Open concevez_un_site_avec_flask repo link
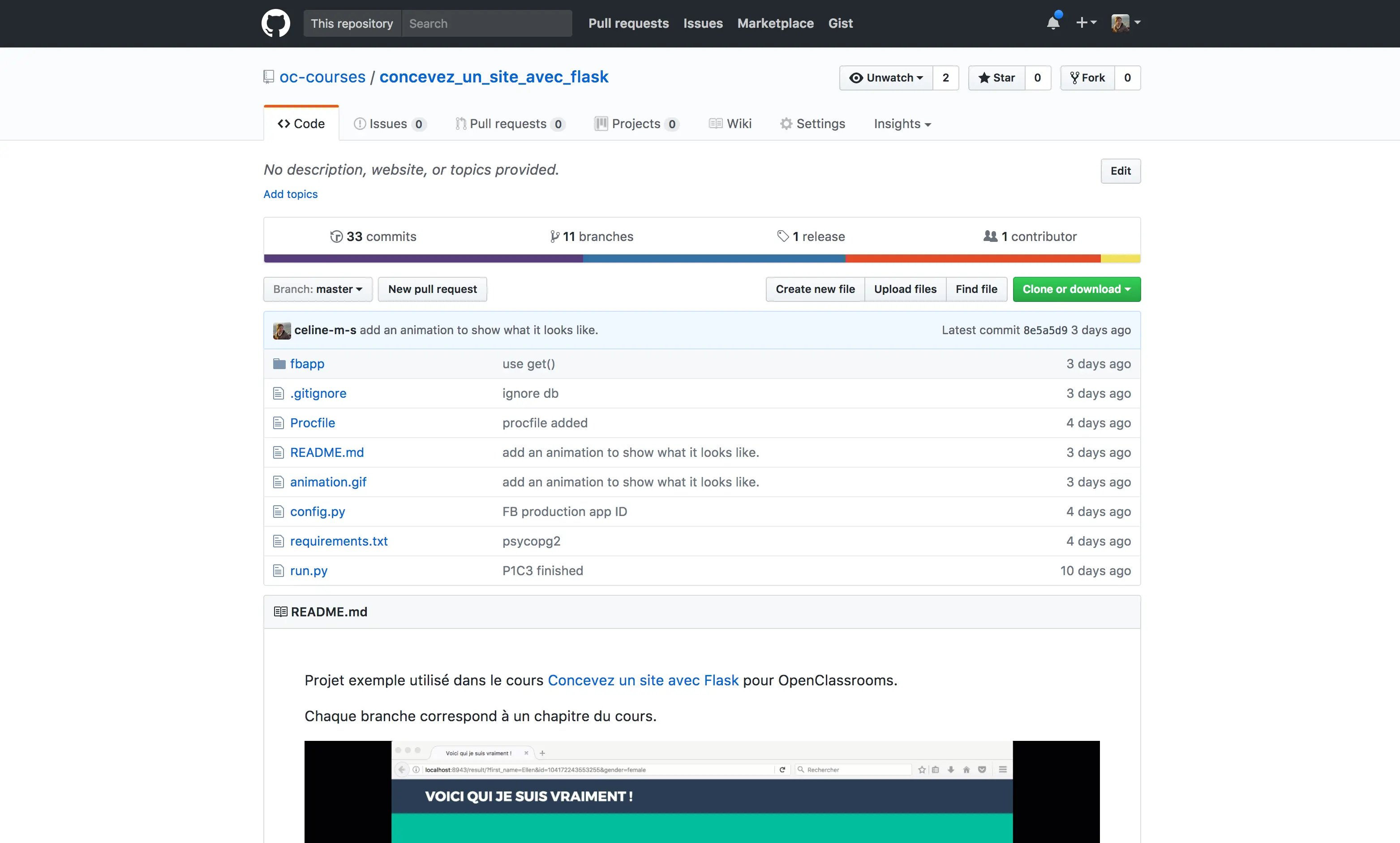Screen dimensions: 1400x843 point(494,77)
